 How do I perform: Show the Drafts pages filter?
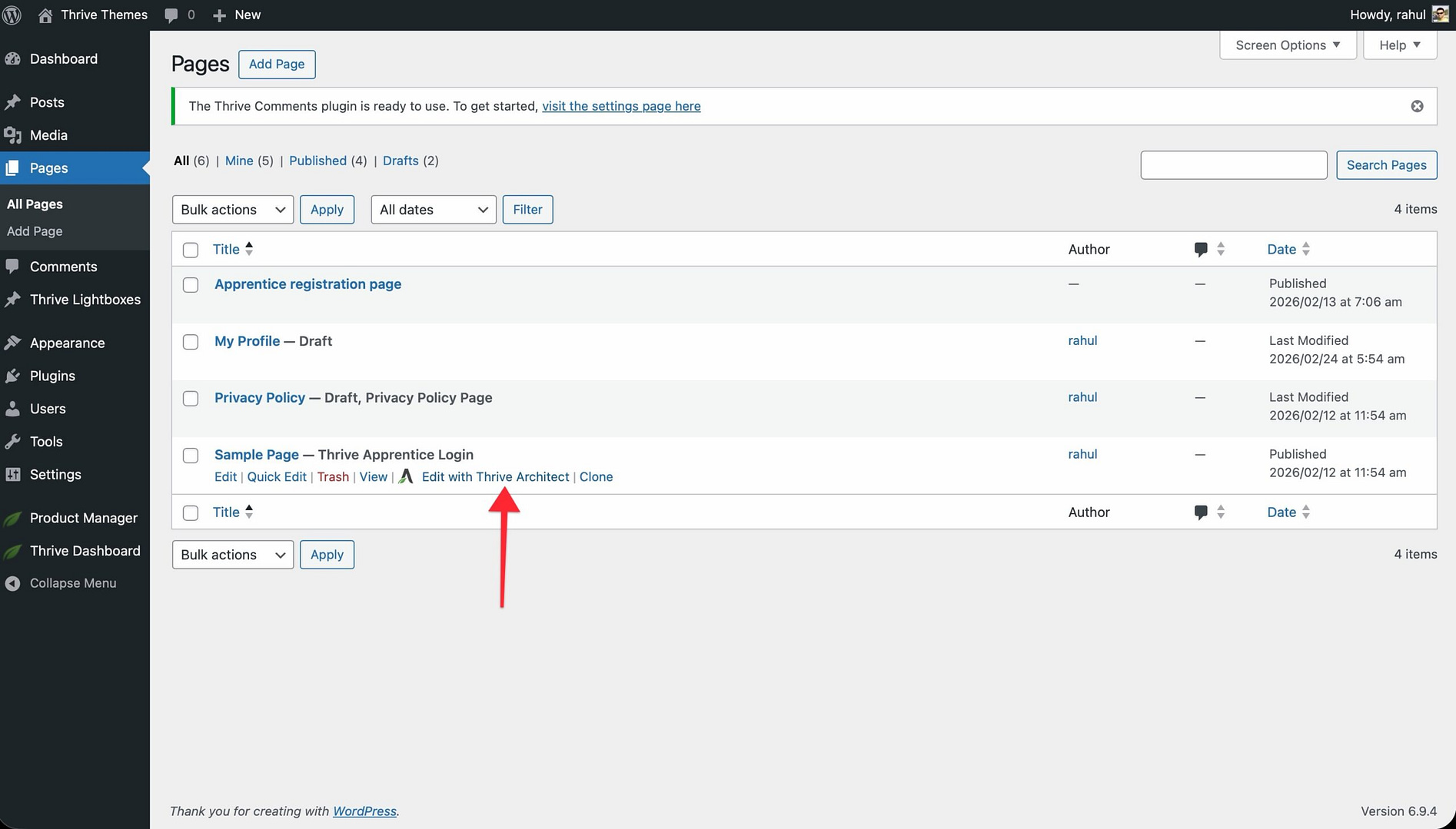(x=401, y=161)
